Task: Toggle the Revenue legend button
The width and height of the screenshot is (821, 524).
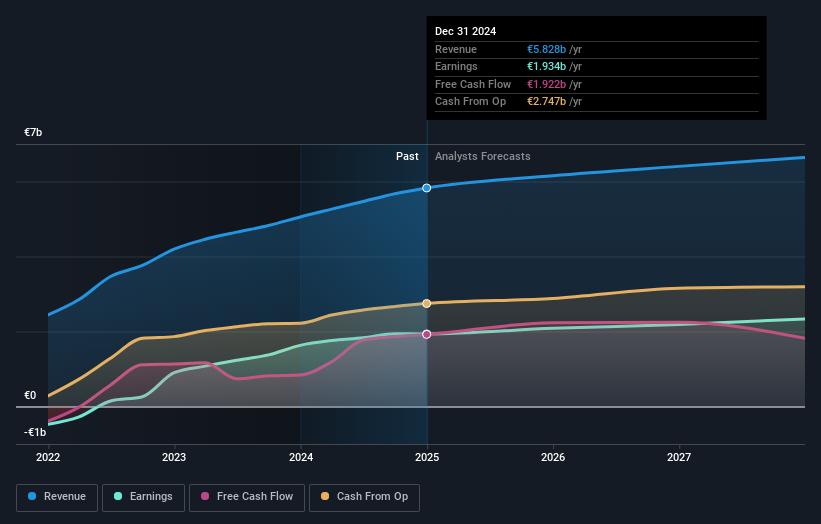Action: point(57,497)
